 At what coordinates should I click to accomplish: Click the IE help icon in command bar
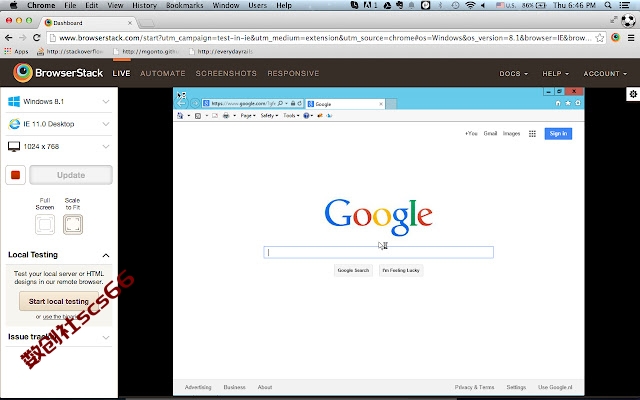(x=306, y=116)
